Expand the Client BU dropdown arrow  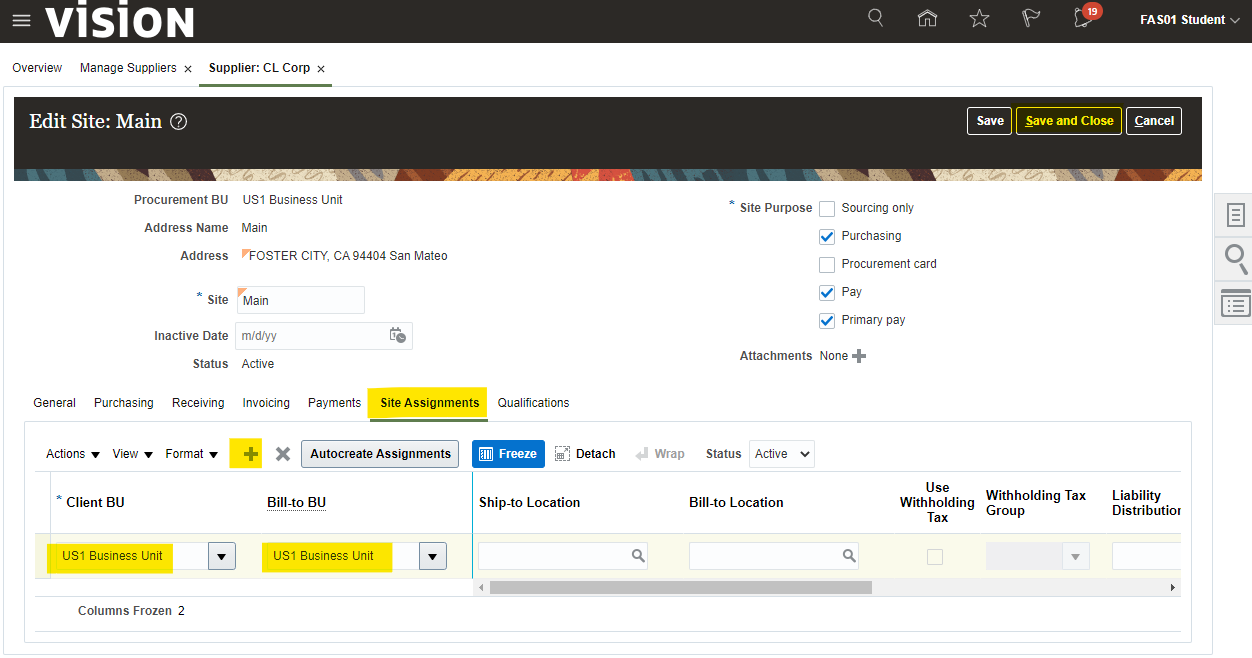(221, 556)
